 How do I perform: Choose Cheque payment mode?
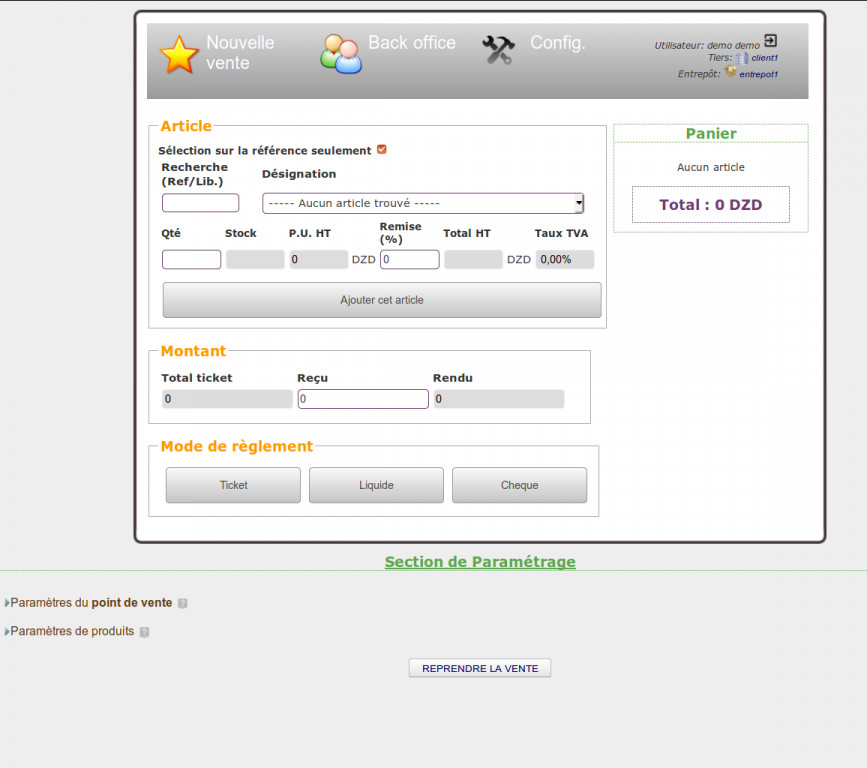(520, 485)
